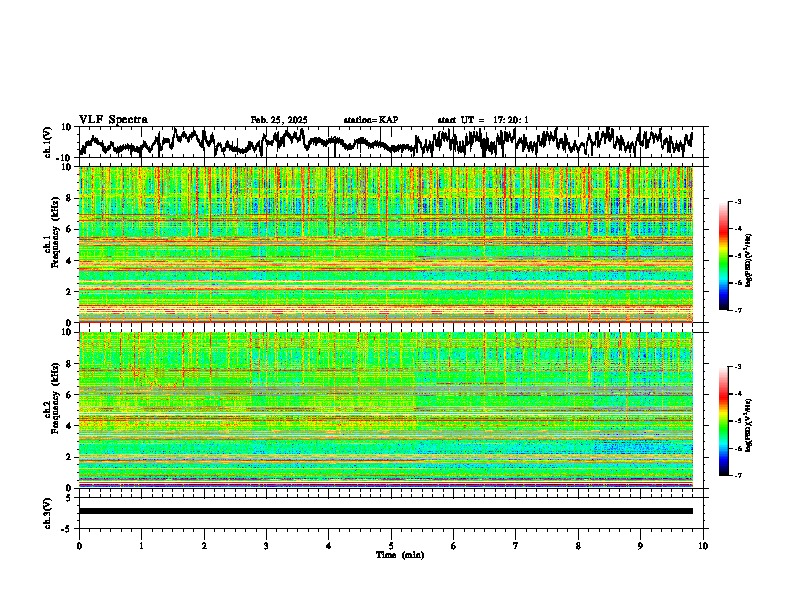
Task: Click time axis tick label '3'
Action: [266, 546]
